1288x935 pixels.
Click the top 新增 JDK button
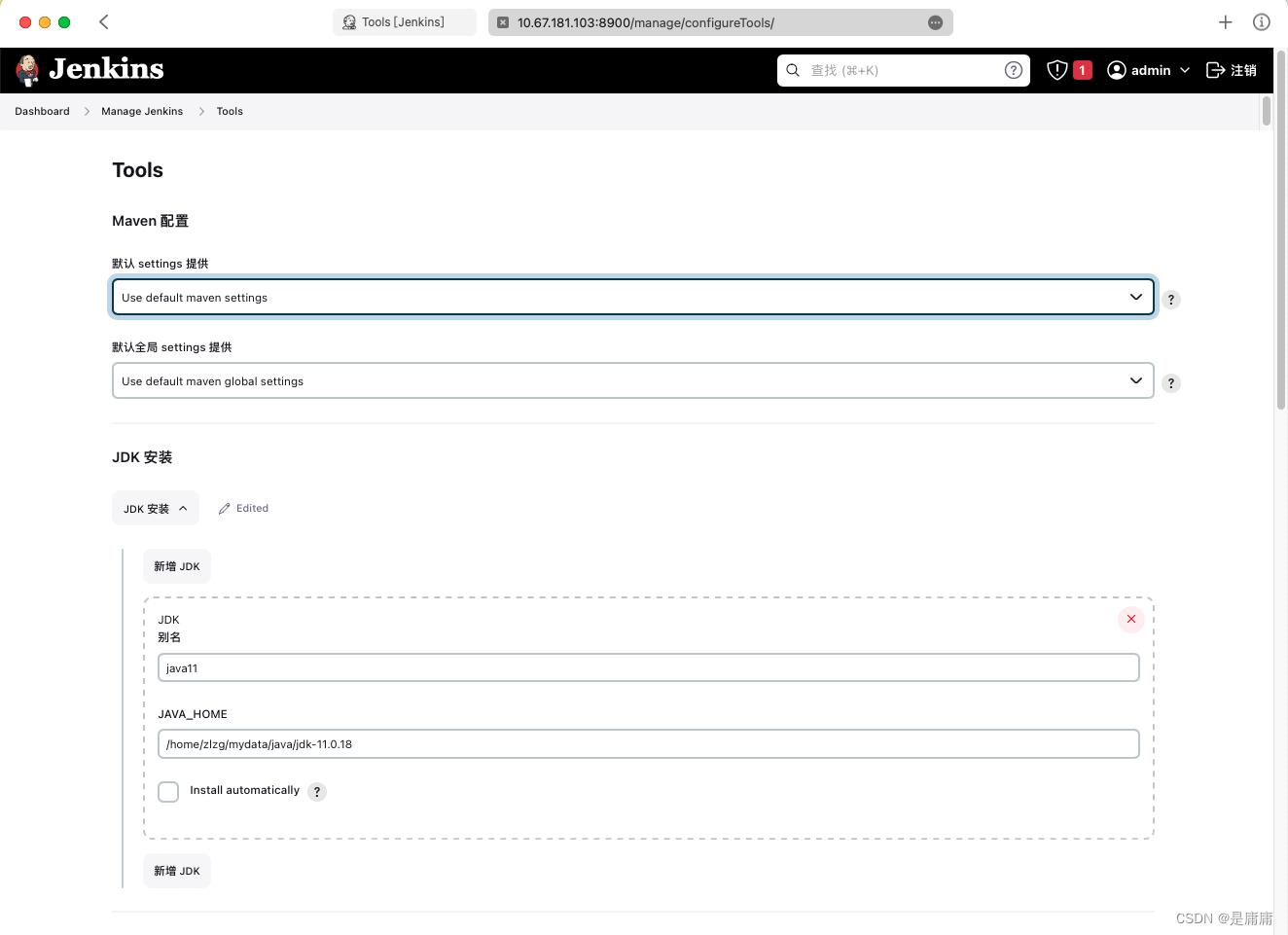click(x=177, y=566)
